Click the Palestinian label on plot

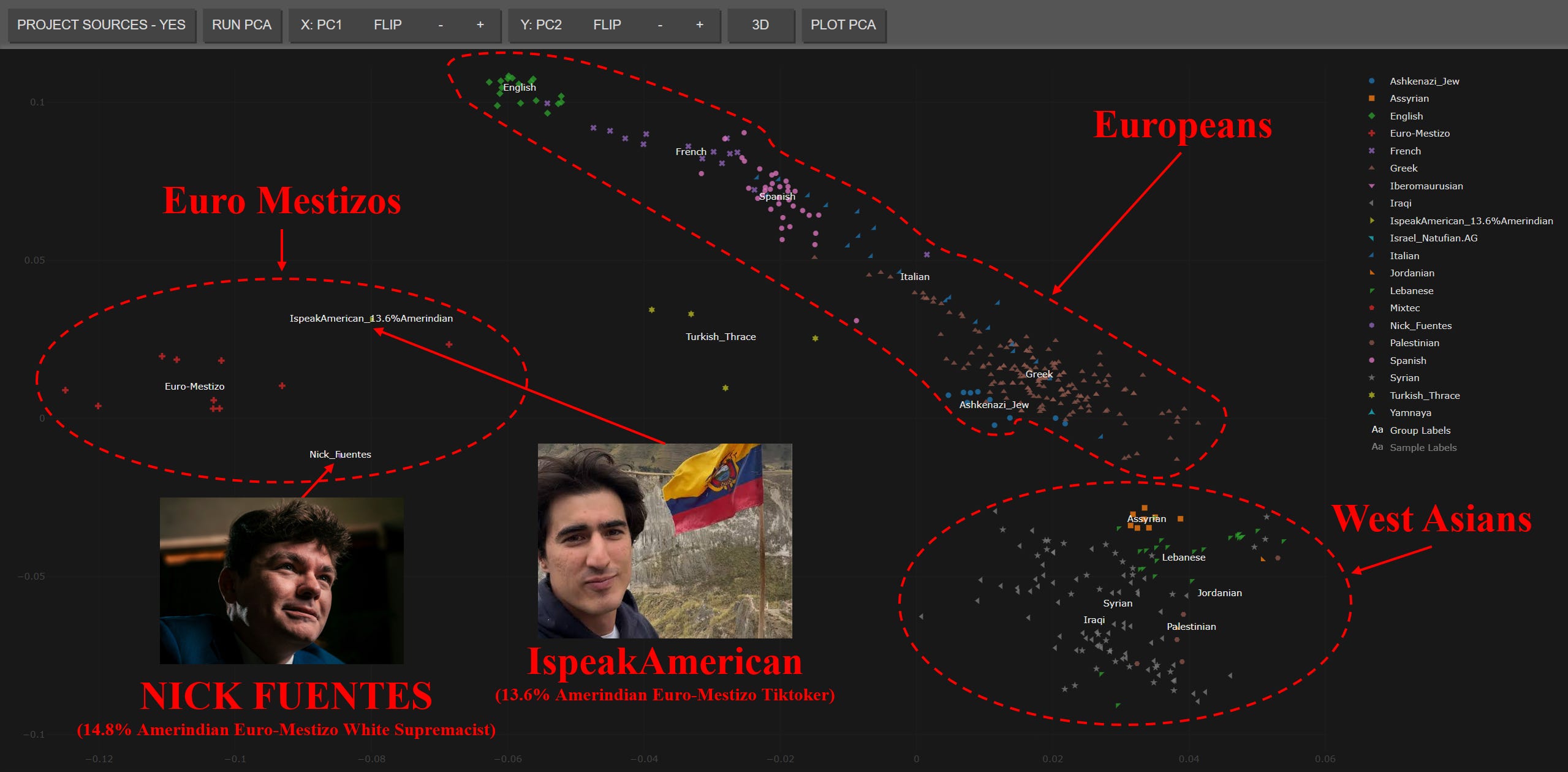[1191, 627]
